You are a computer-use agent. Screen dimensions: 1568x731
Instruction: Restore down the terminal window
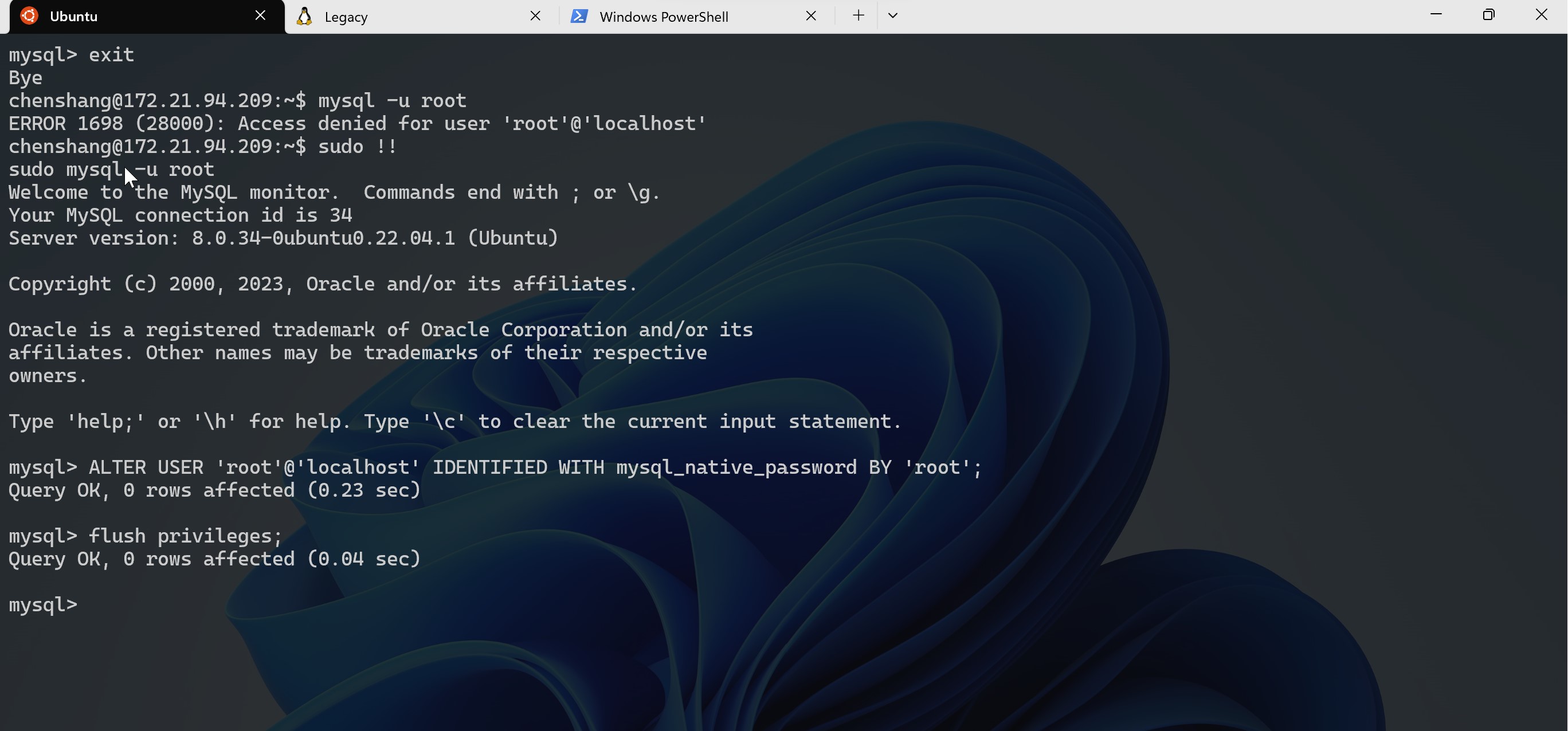click(x=1489, y=15)
